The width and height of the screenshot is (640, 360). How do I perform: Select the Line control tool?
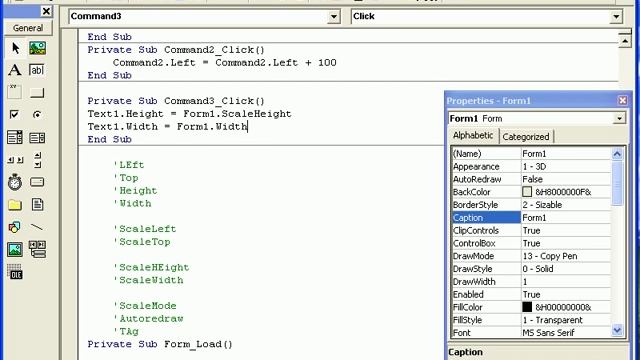coord(37,227)
